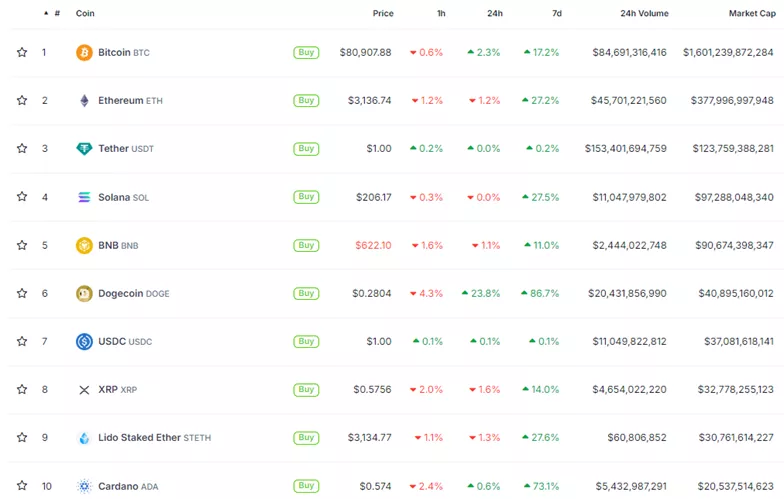
Task: Select Dogecoin 24h change 23.8%
Action: click(481, 294)
